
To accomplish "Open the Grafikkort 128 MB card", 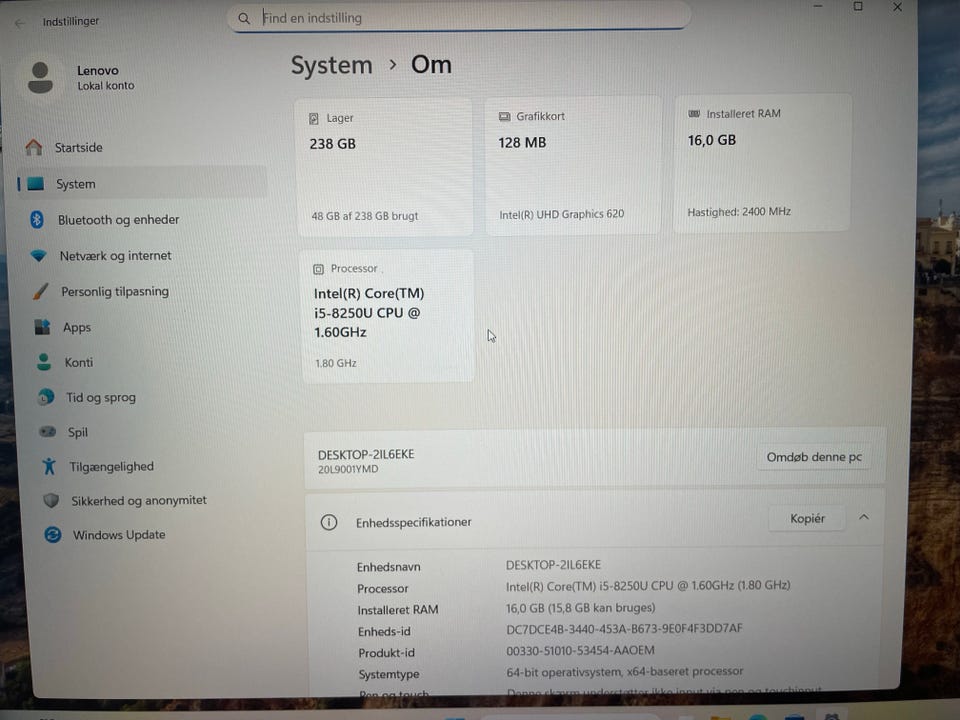I will pos(574,165).
